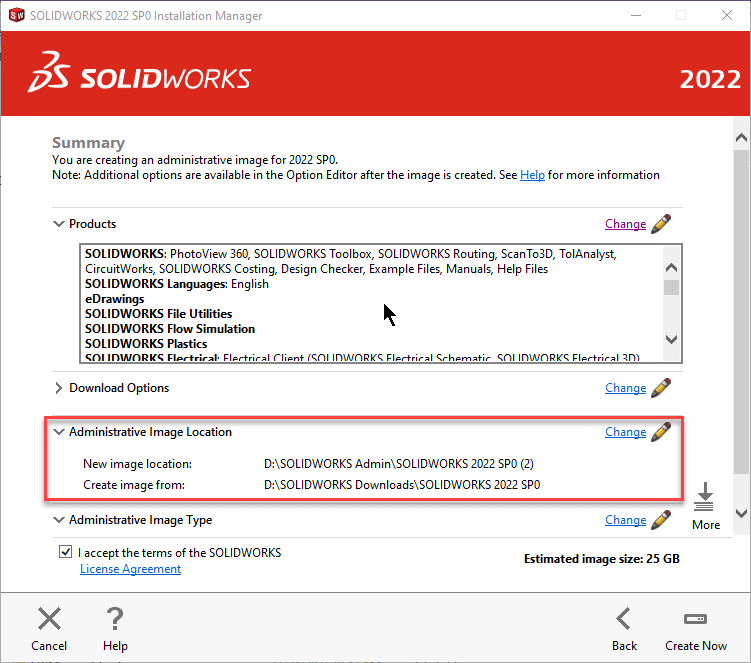Click the More download-arrow icon
751x663 pixels.
point(704,497)
